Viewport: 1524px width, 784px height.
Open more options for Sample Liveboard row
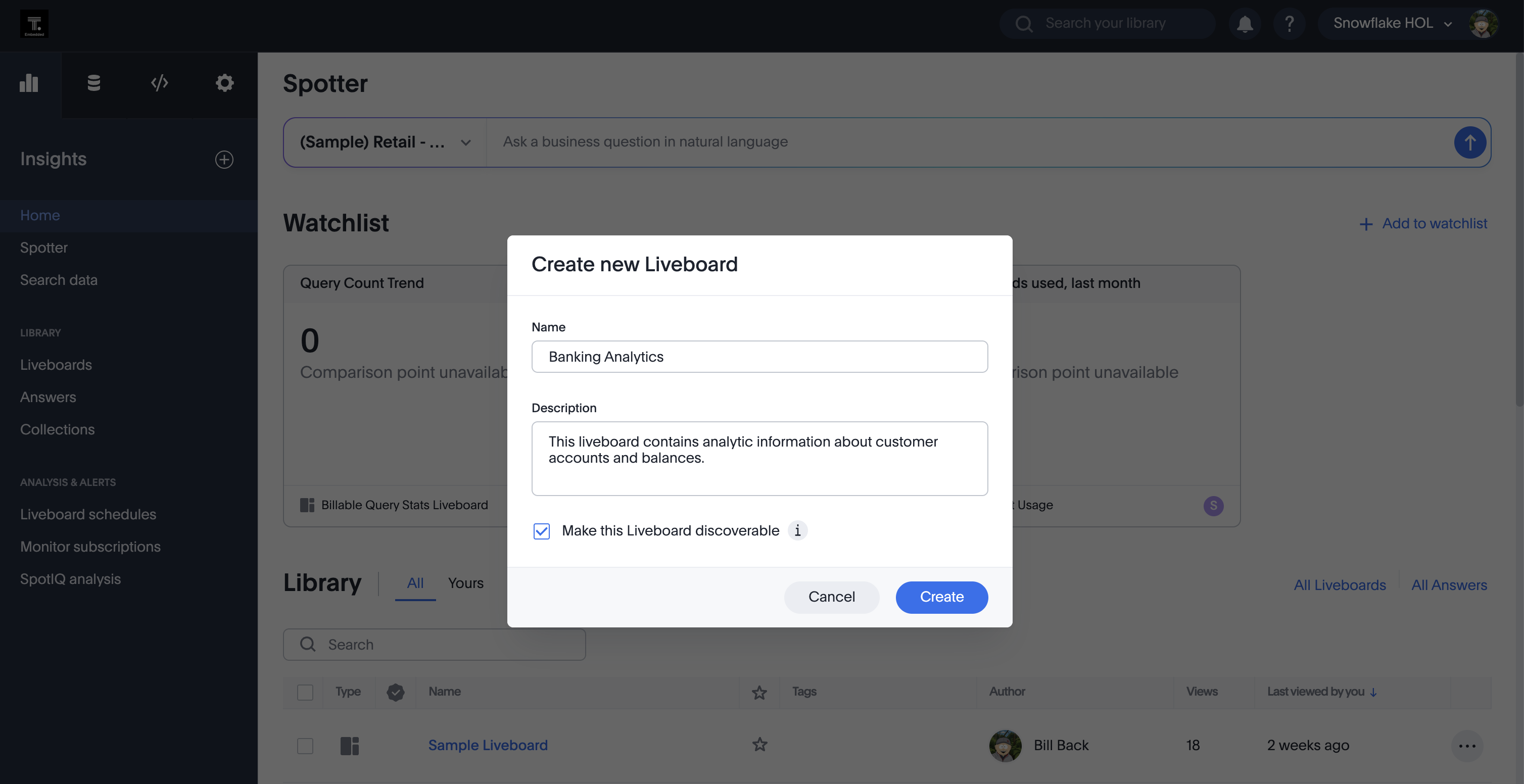point(1467,746)
